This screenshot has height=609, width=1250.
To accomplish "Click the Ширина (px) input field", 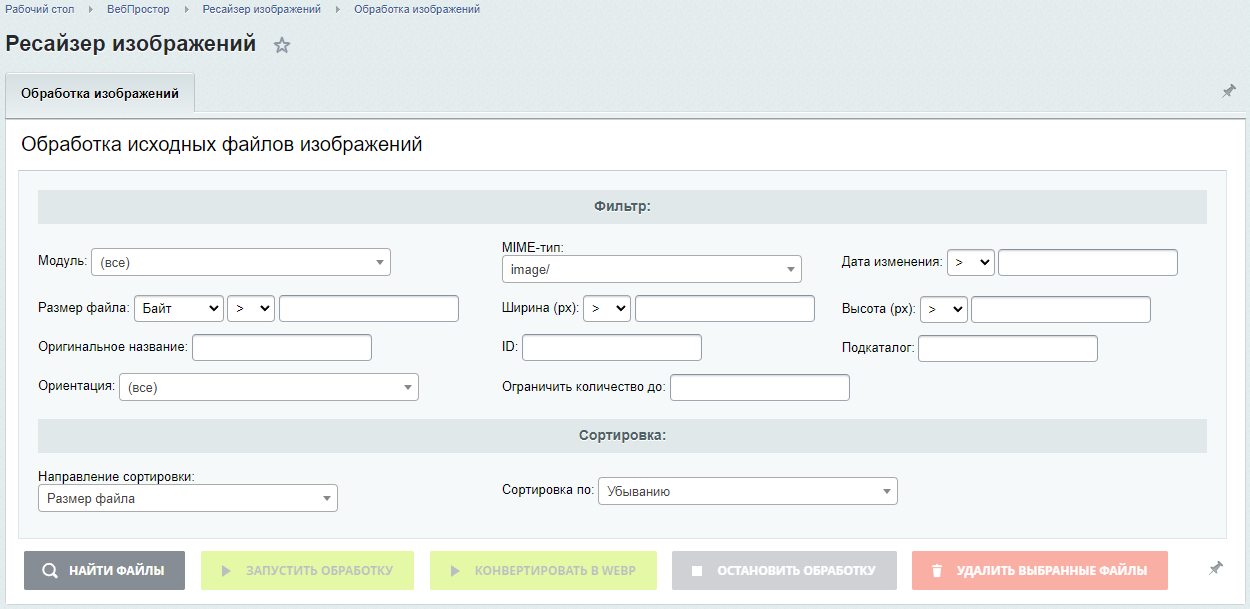I will pyautogui.click(x=725, y=309).
